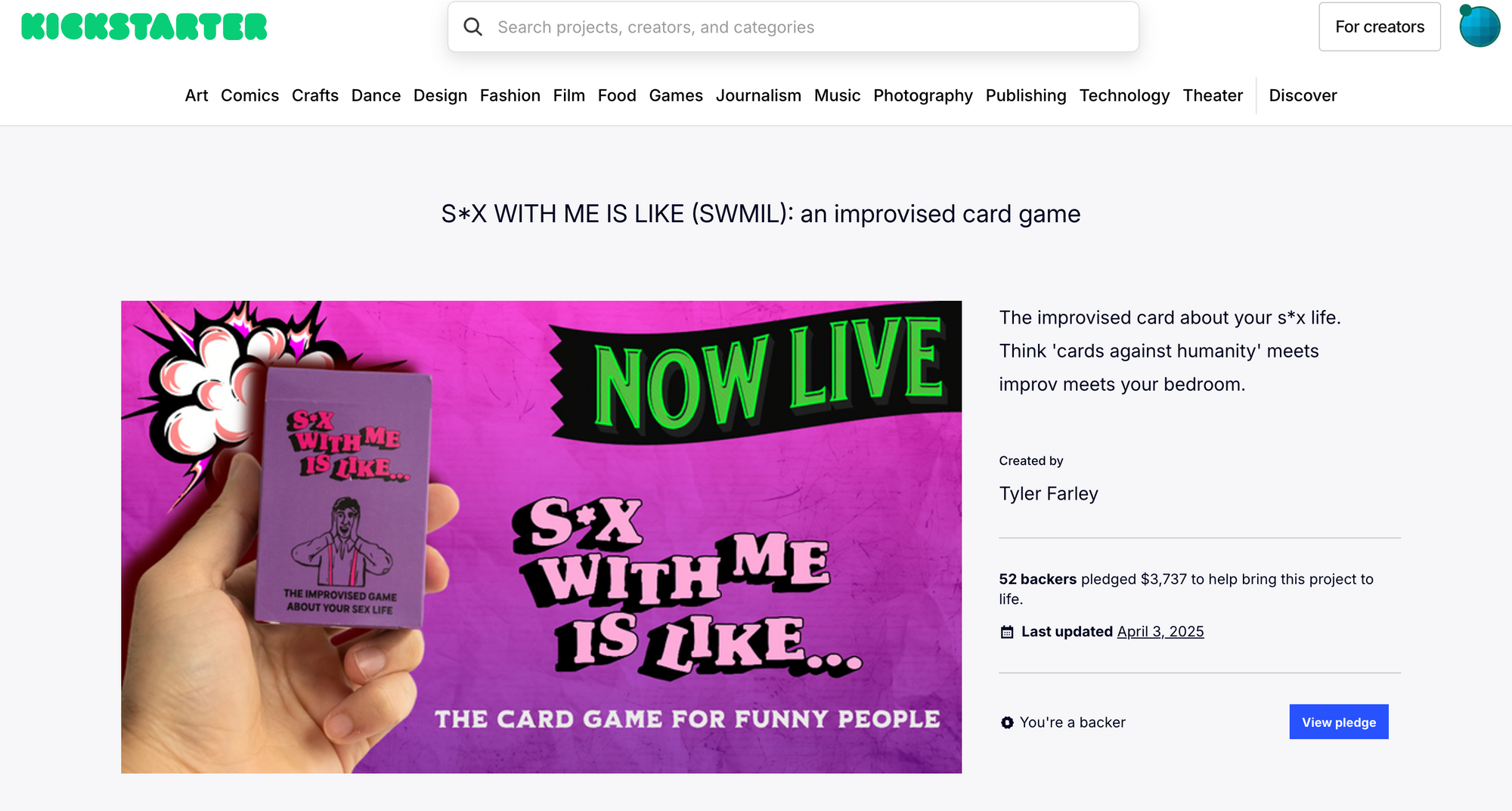
Task: Select the Journalism category
Action: (758, 95)
